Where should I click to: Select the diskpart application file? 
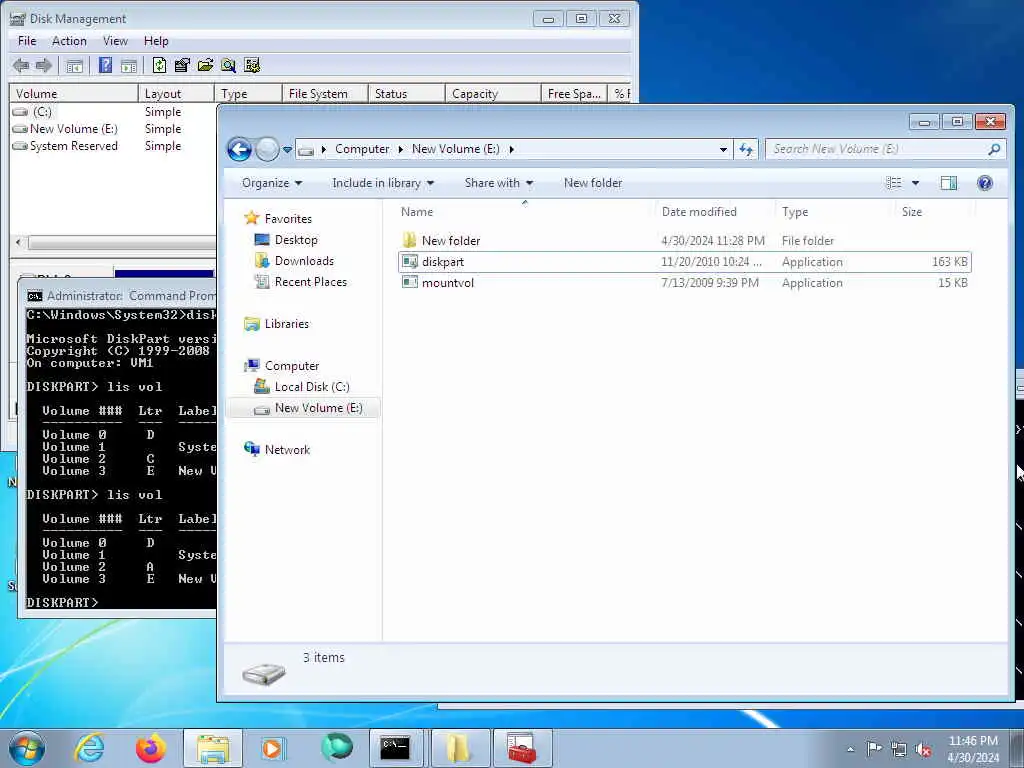tap(684, 262)
